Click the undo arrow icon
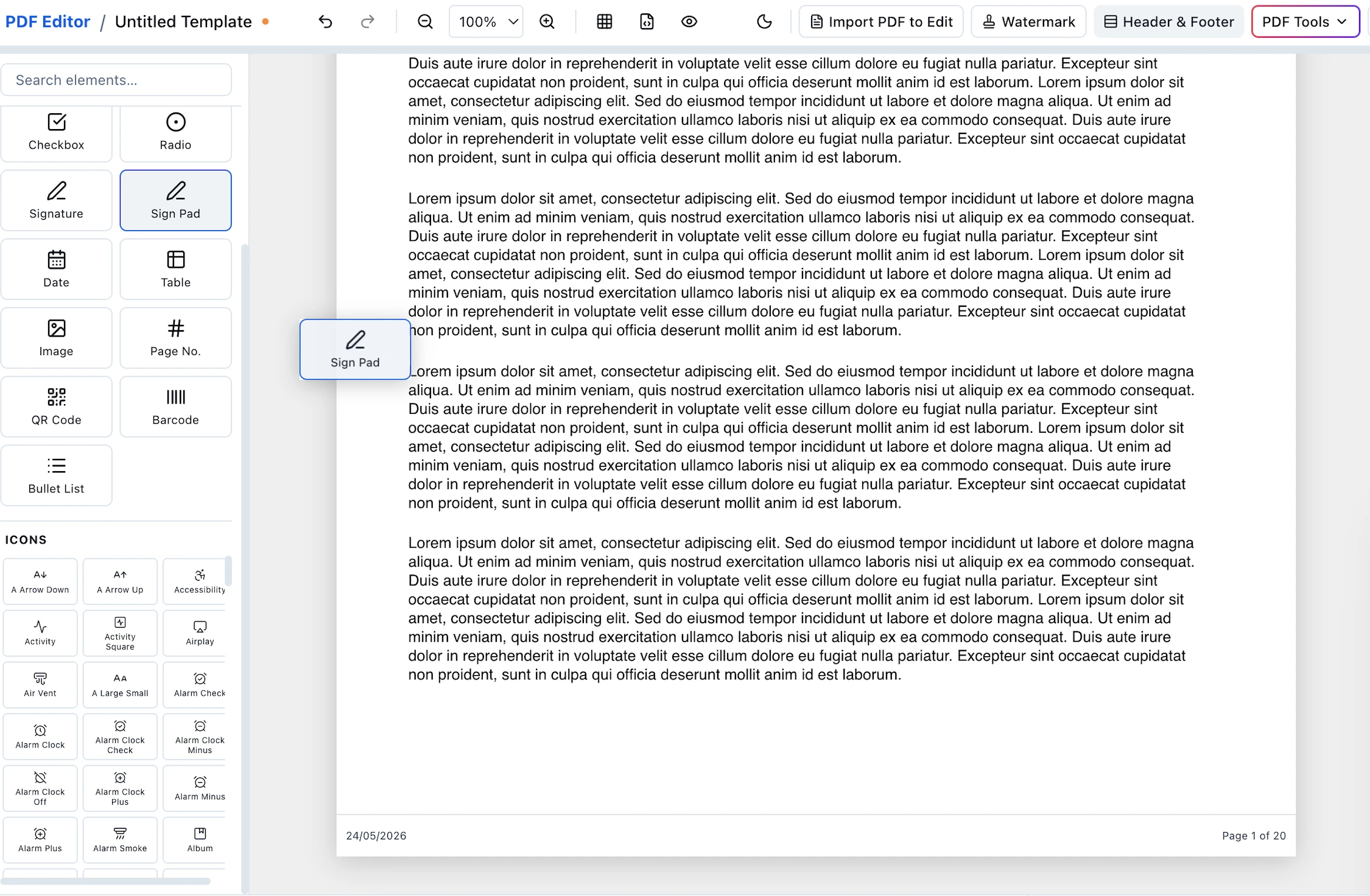The height and width of the screenshot is (896, 1370). click(x=325, y=22)
